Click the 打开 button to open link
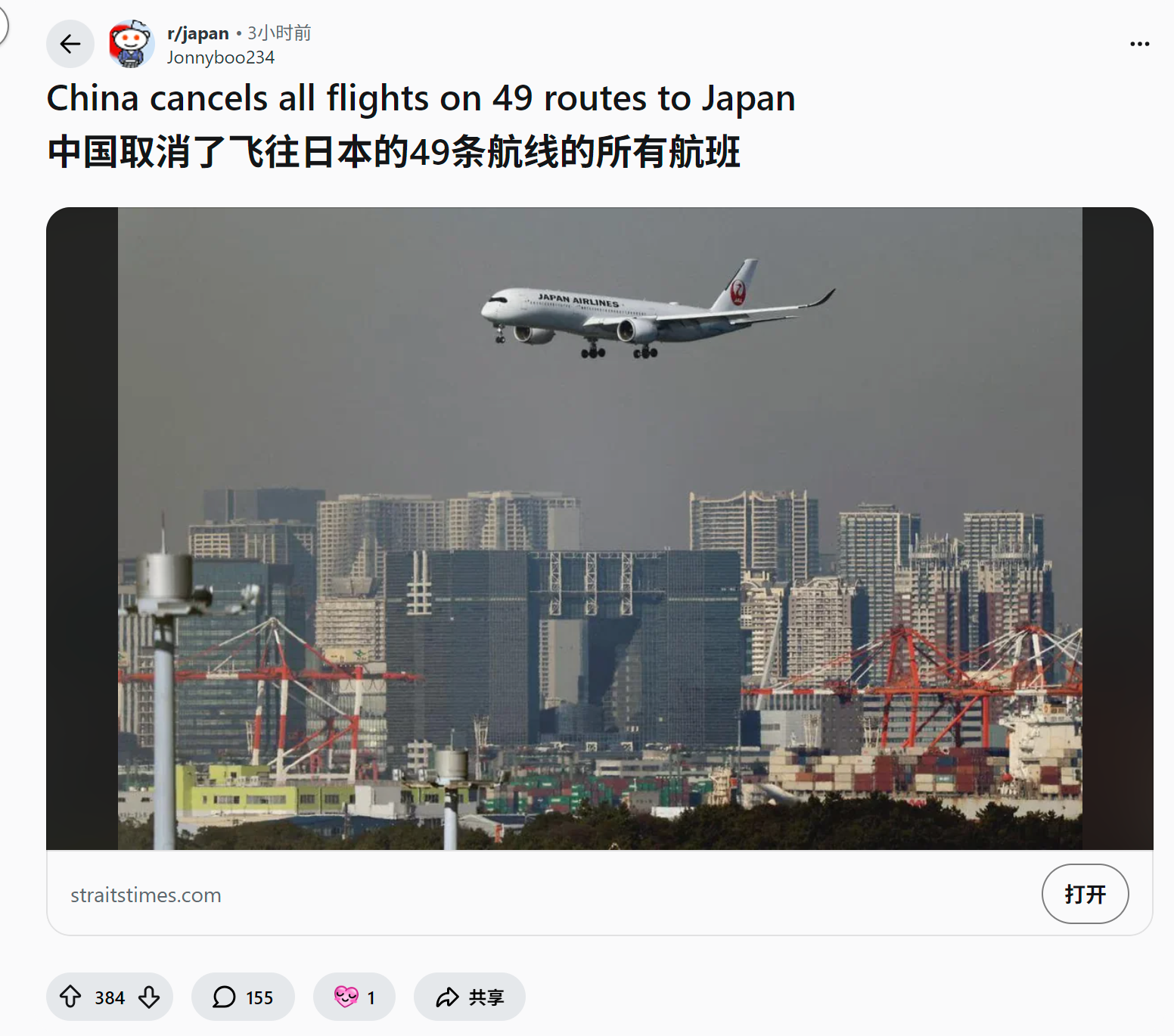The height and width of the screenshot is (1036, 1174). 1085,894
